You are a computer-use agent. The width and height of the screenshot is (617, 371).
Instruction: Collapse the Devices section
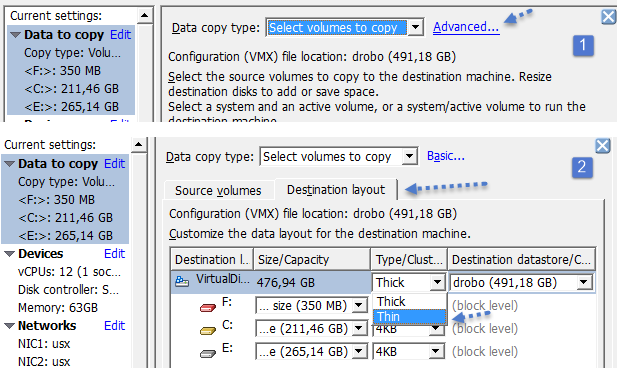9,254
